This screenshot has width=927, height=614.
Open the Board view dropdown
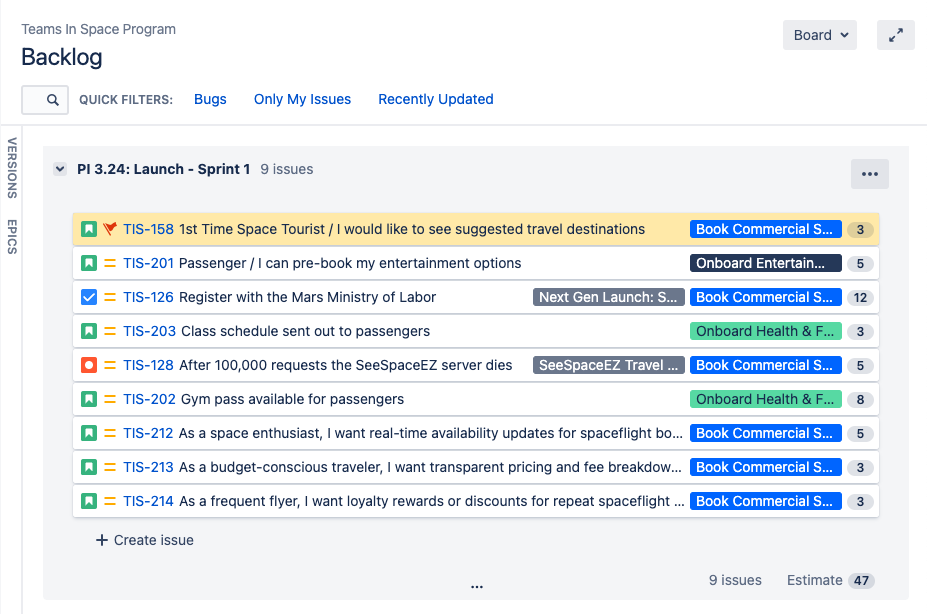pos(819,34)
